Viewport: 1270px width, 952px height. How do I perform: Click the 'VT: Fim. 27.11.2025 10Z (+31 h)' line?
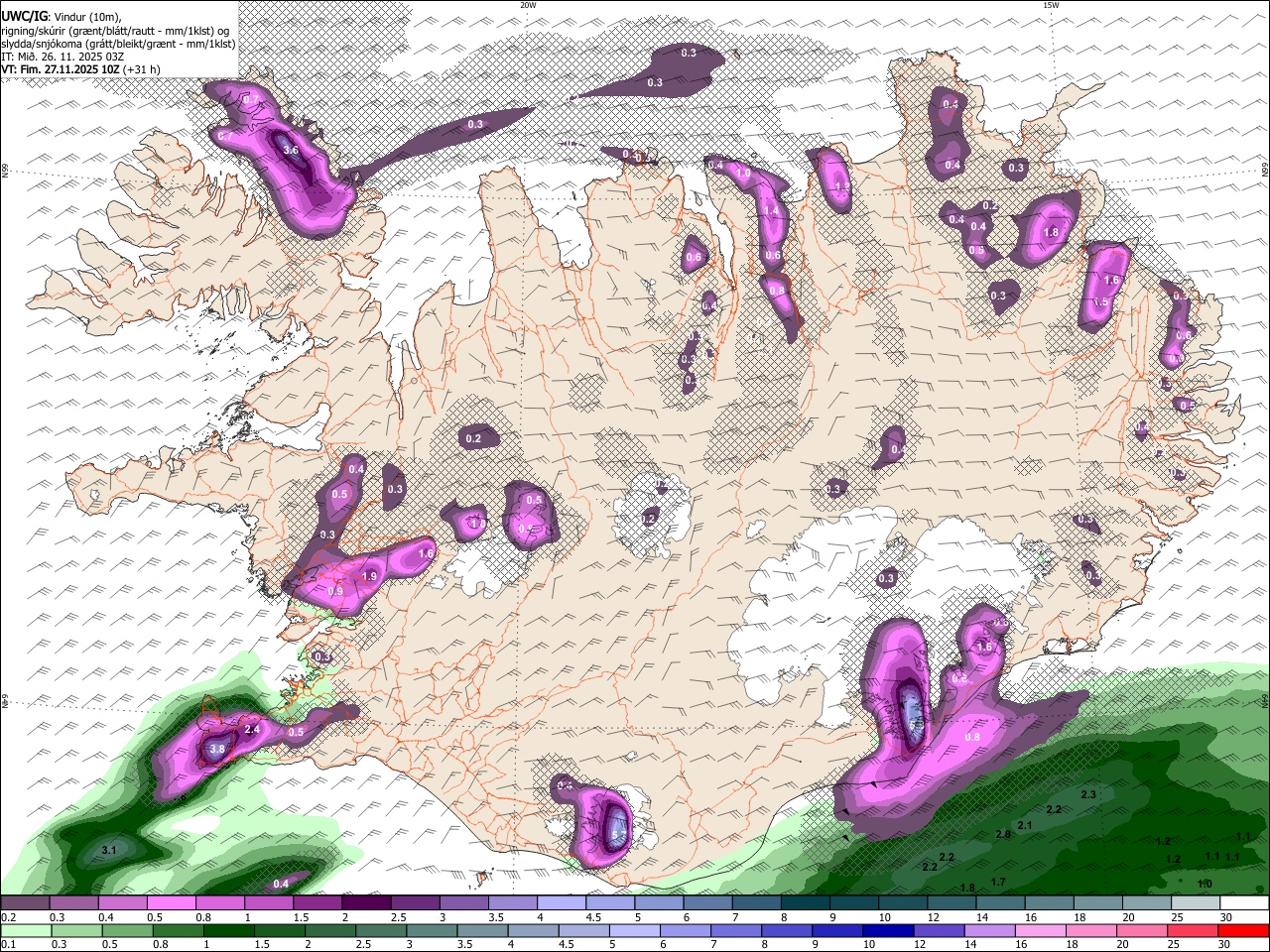(81, 69)
